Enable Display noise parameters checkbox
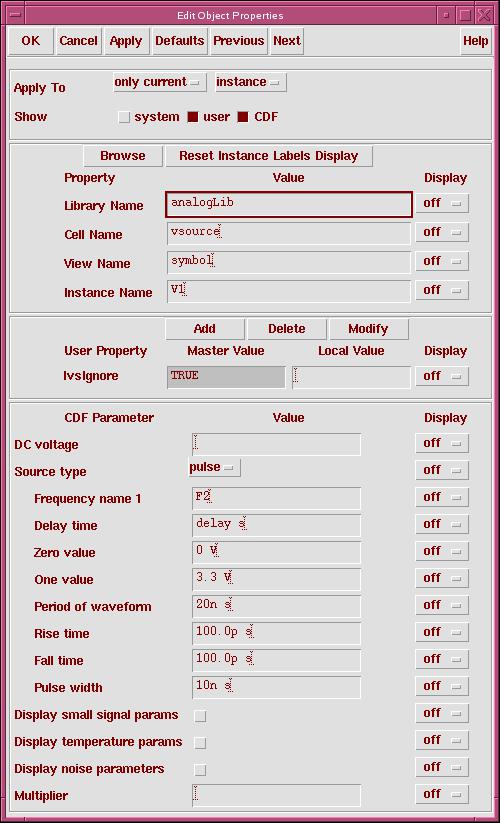Image resolution: width=500 pixels, height=823 pixels. 200,770
